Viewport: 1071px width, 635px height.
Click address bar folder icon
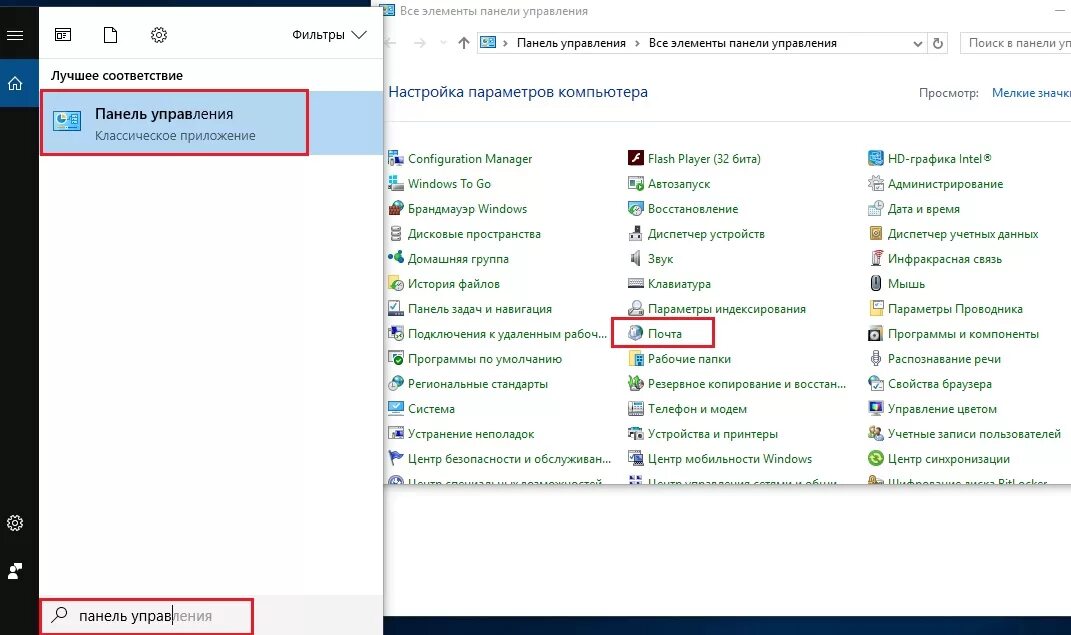[x=488, y=43]
